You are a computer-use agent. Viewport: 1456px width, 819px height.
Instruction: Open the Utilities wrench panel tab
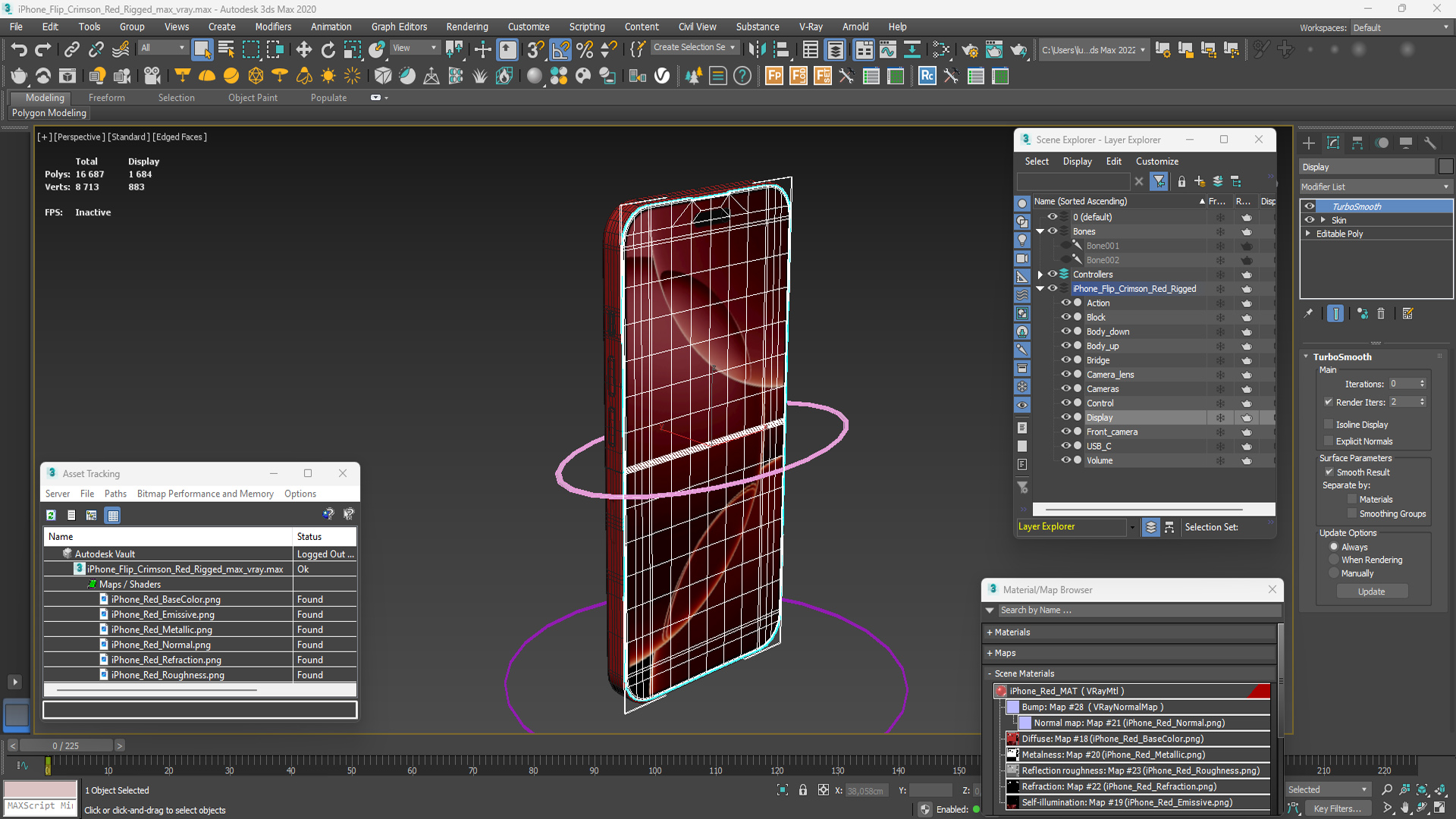pos(1430,143)
